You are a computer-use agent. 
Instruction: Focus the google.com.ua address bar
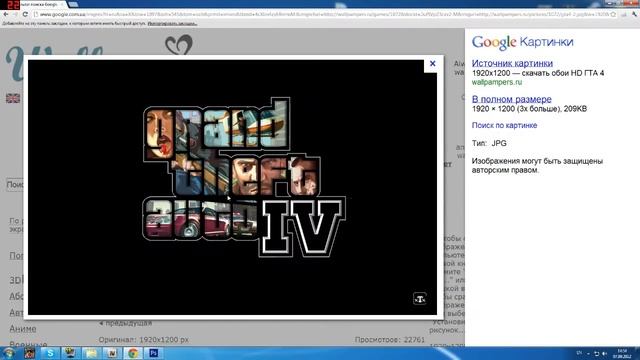click(324, 14)
